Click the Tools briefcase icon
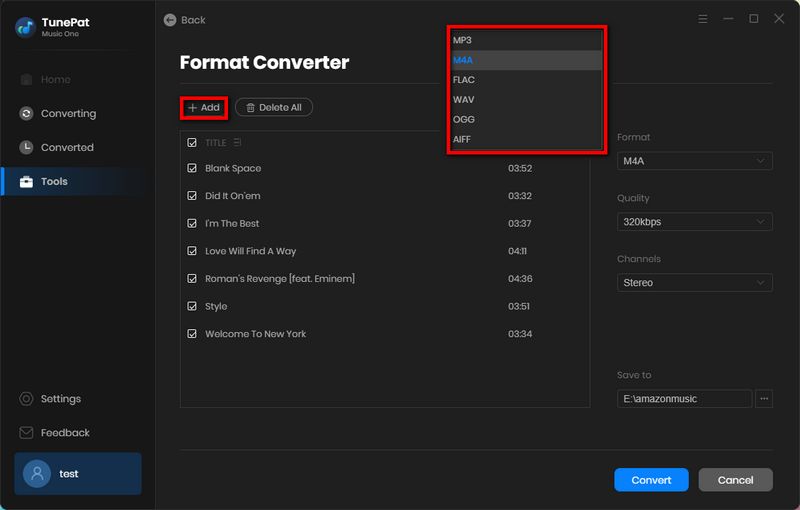 click(x=26, y=182)
